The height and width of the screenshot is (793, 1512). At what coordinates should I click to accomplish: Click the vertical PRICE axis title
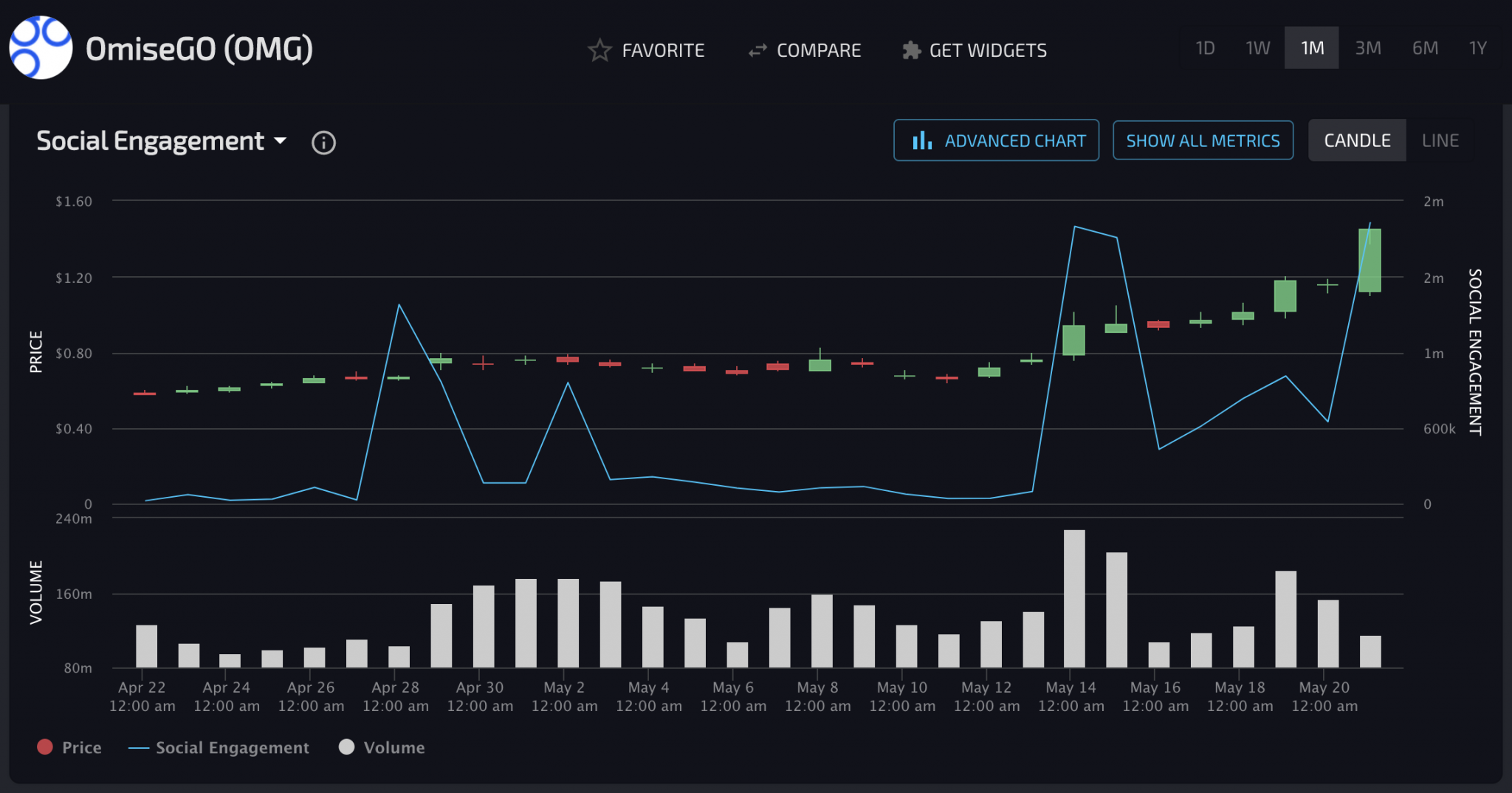point(35,351)
